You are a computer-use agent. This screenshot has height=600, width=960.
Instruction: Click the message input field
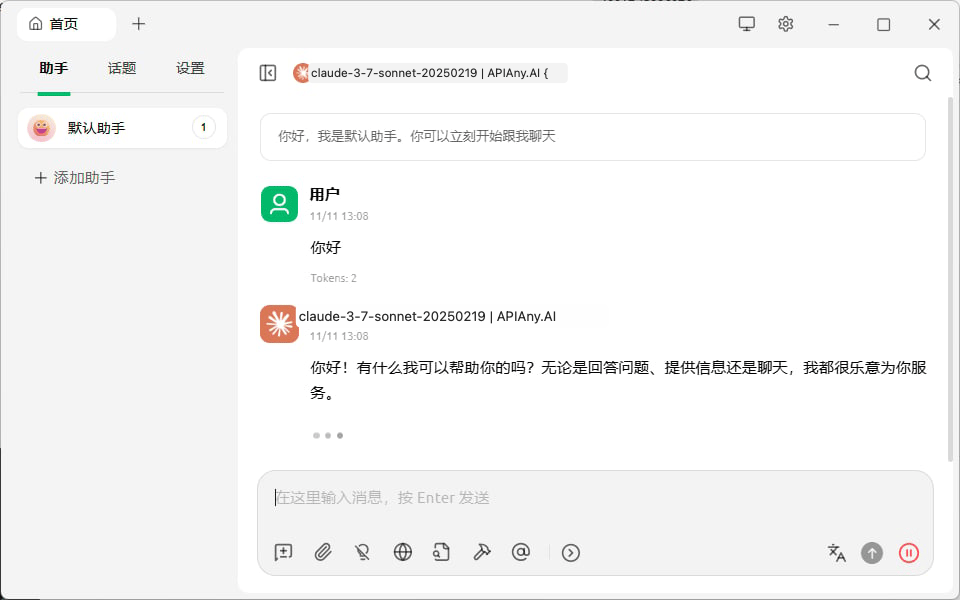pos(595,498)
